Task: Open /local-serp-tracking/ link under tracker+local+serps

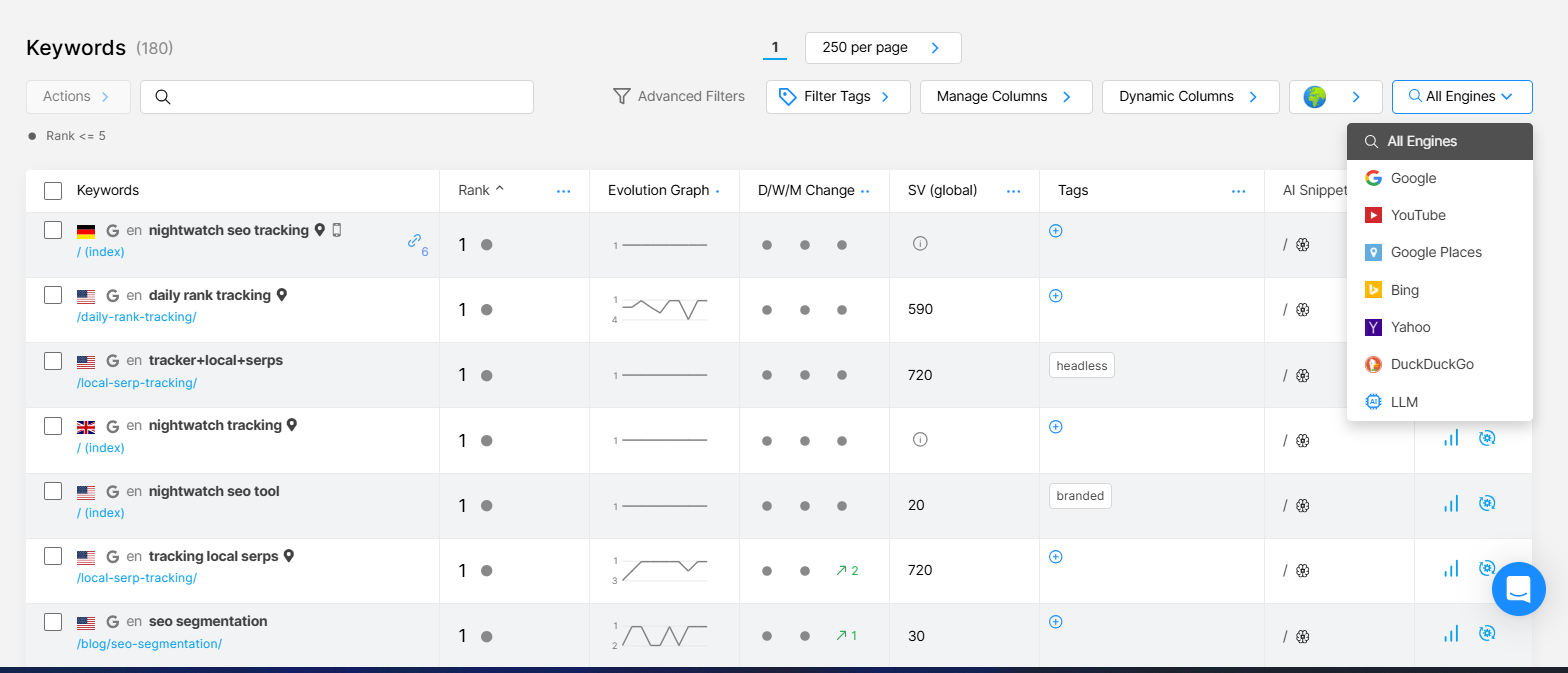Action: tap(136, 383)
